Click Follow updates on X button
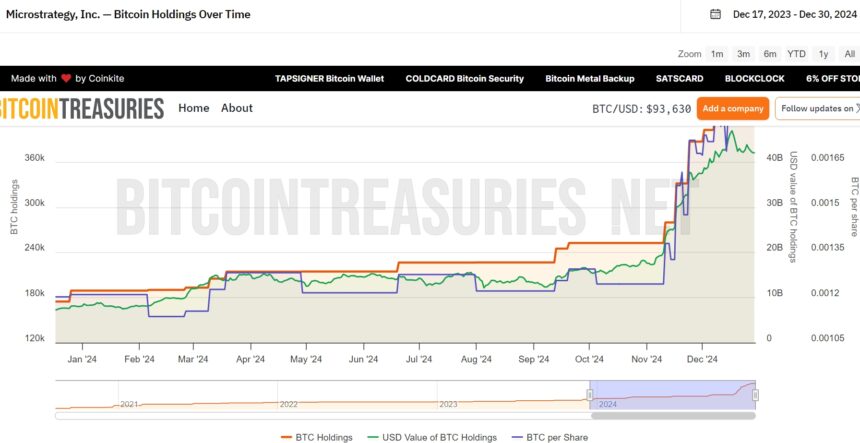Image resolution: width=860 pixels, height=443 pixels. 818,109
